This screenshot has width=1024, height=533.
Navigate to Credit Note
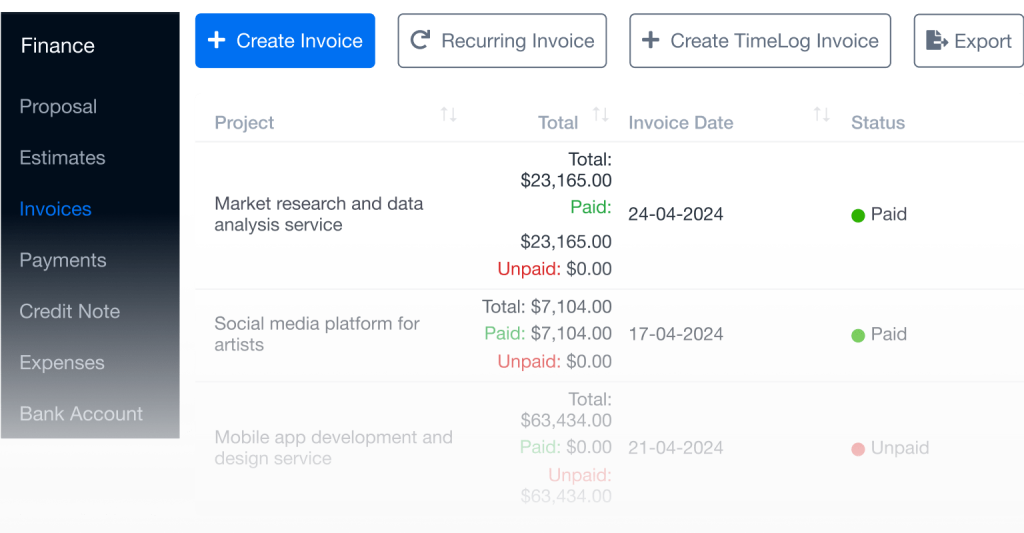[70, 311]
